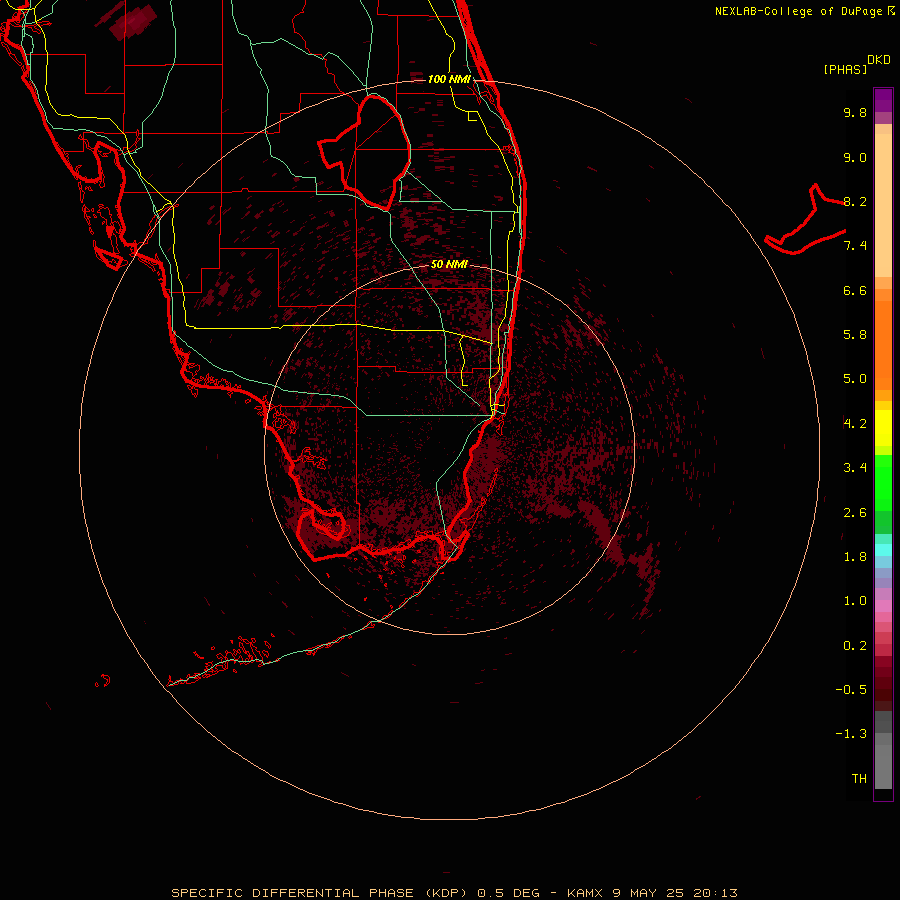Screen dimensions: 900x900
Task: Pick the light peach band of the color bar
Action: point(883,205)
